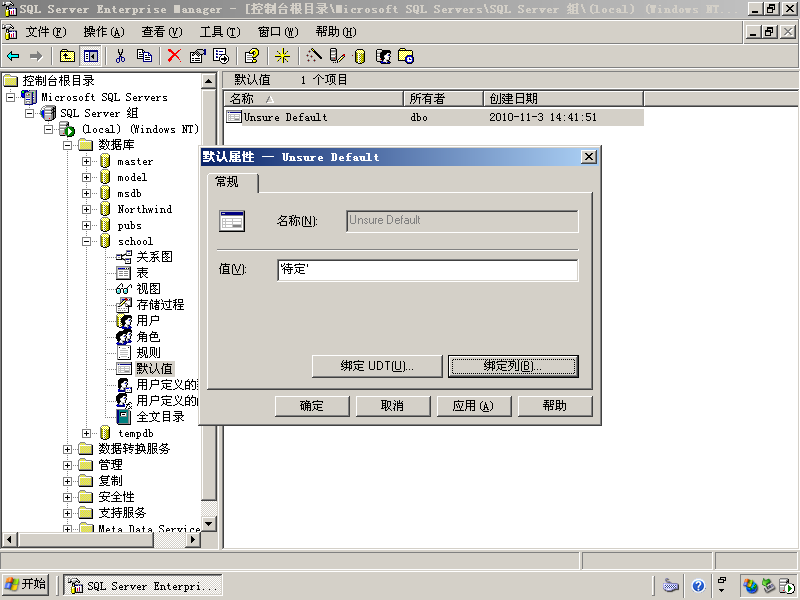Sort by the 所有者 column header
The width and height of the screenshot is (800, 600).
(x=443, y=98)
